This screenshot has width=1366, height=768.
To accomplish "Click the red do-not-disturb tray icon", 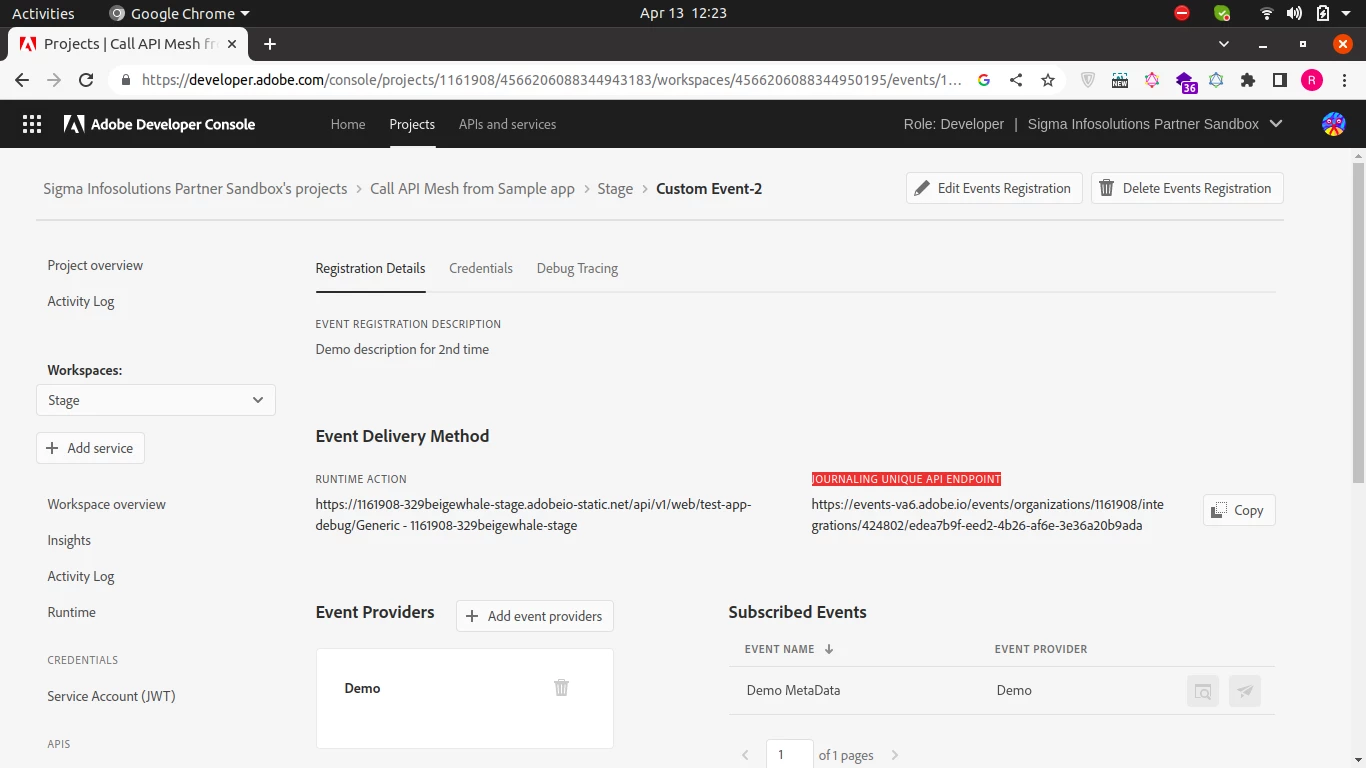I will point(1182,13).
